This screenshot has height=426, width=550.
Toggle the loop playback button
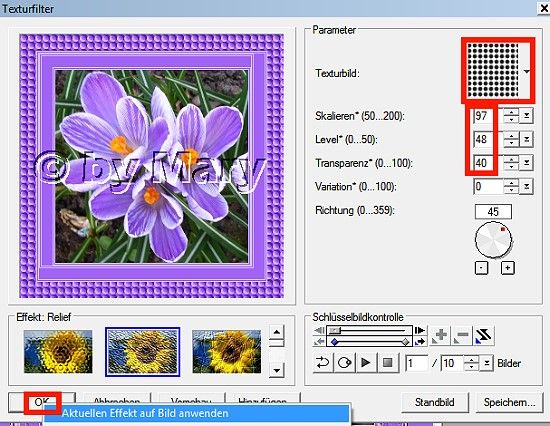pos(322,362)
